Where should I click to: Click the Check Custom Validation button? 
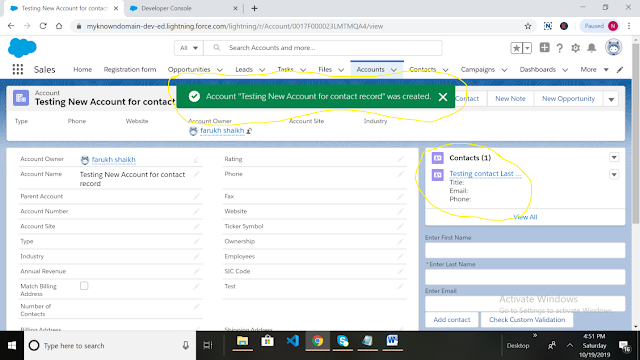(x=527, y=320)
